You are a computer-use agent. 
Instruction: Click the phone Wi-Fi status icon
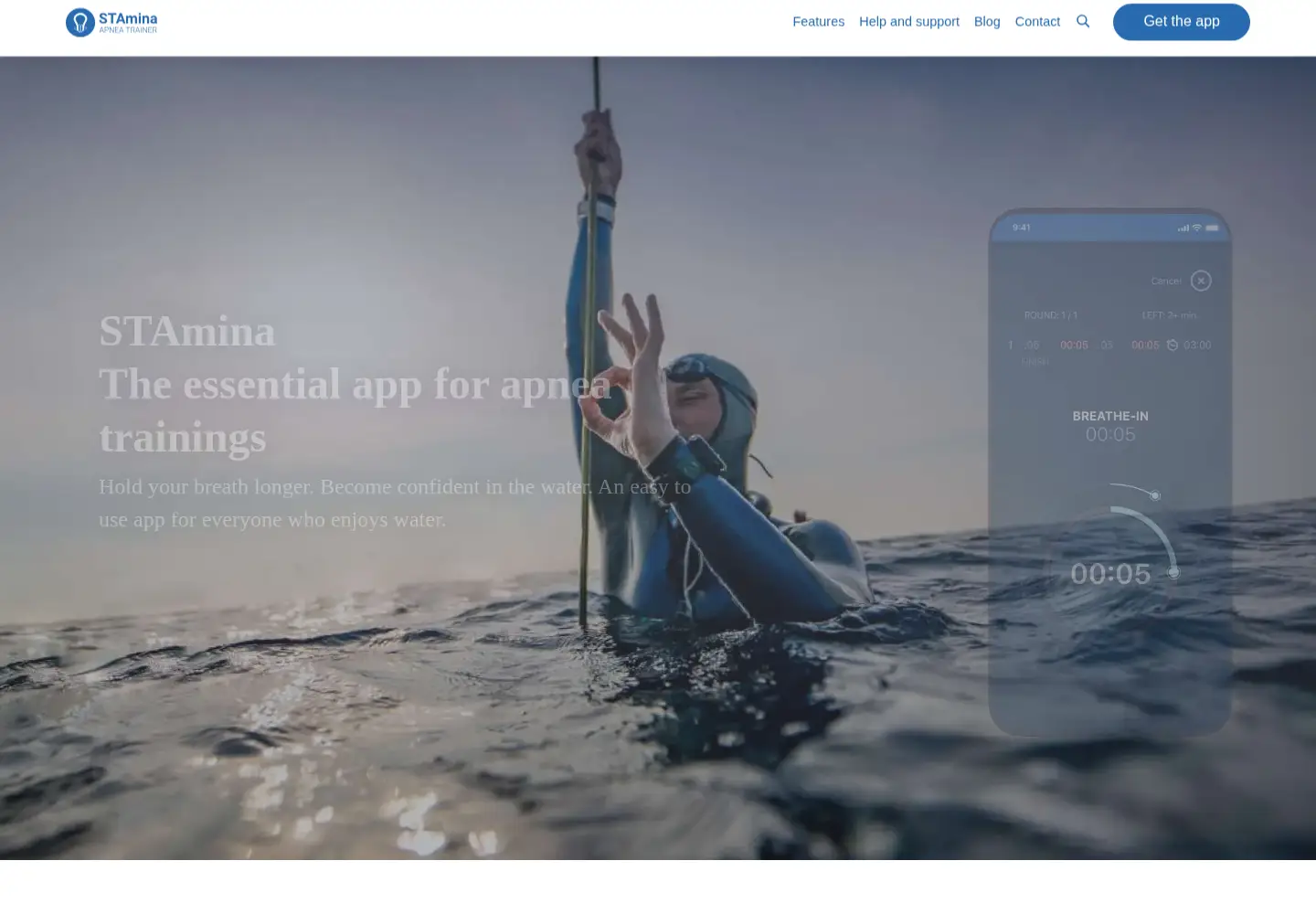(x=1196, y=228)
